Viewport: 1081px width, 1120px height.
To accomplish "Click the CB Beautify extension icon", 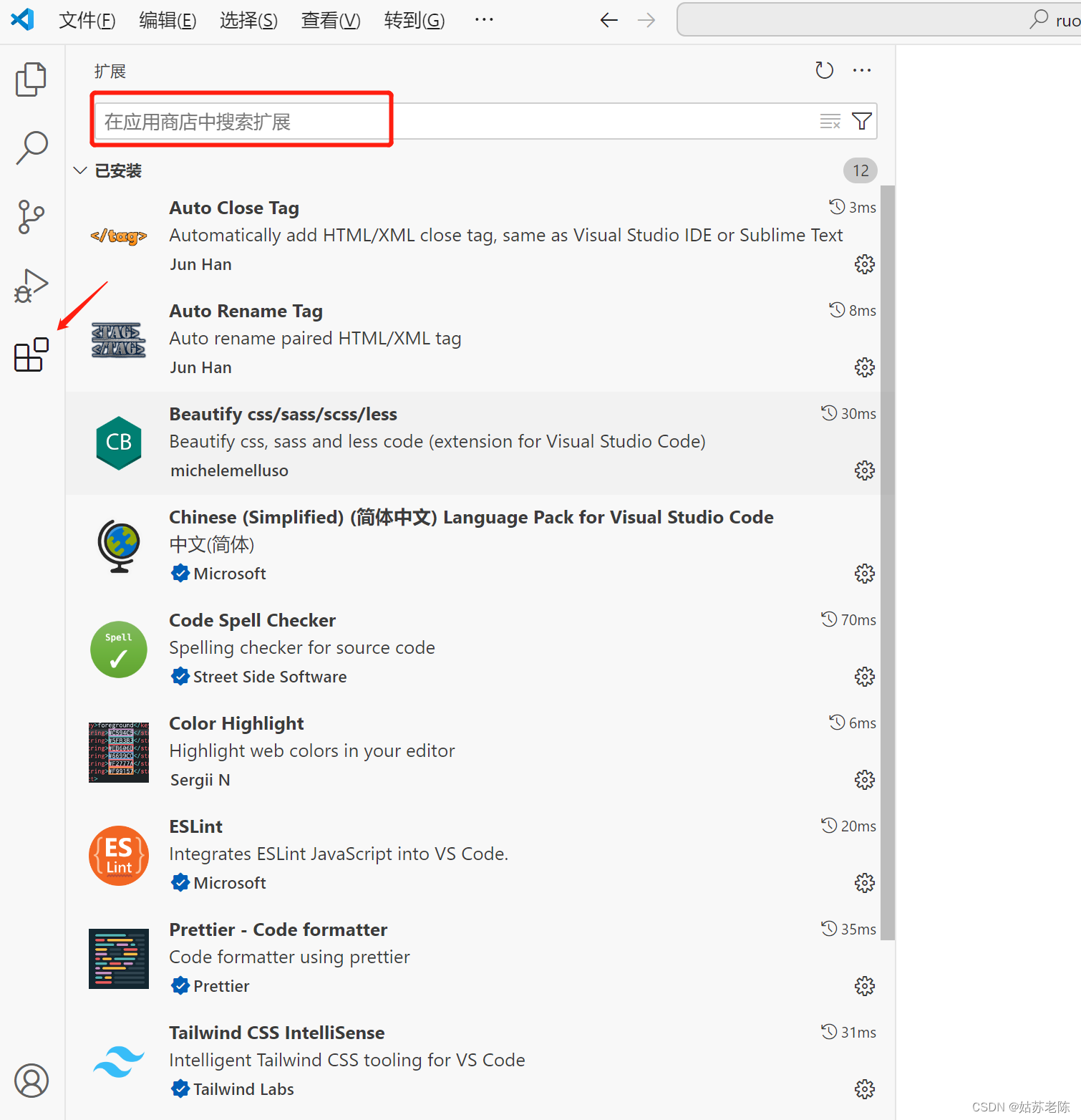I will [x=119, y=443].
